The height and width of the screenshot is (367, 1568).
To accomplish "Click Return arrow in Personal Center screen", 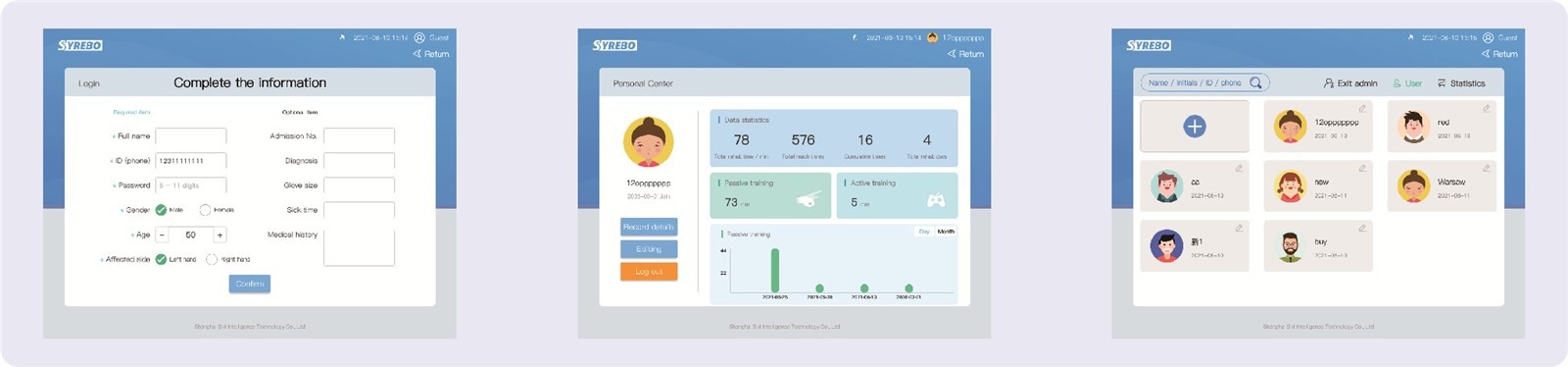I will pyautogui.click(x=952, y=54).
